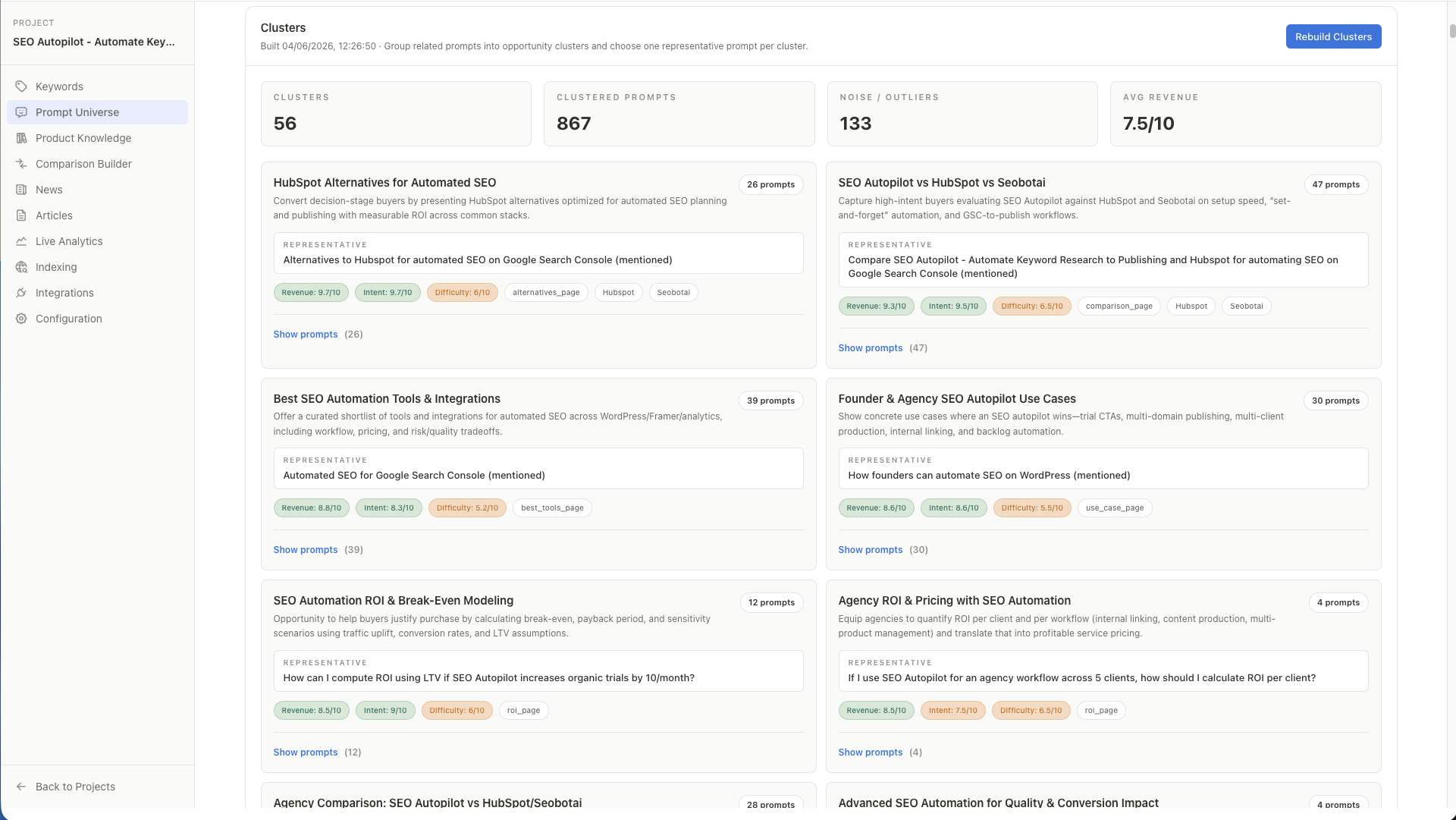
Task: Click the Integrations plug icon
Action: [21, 293]
